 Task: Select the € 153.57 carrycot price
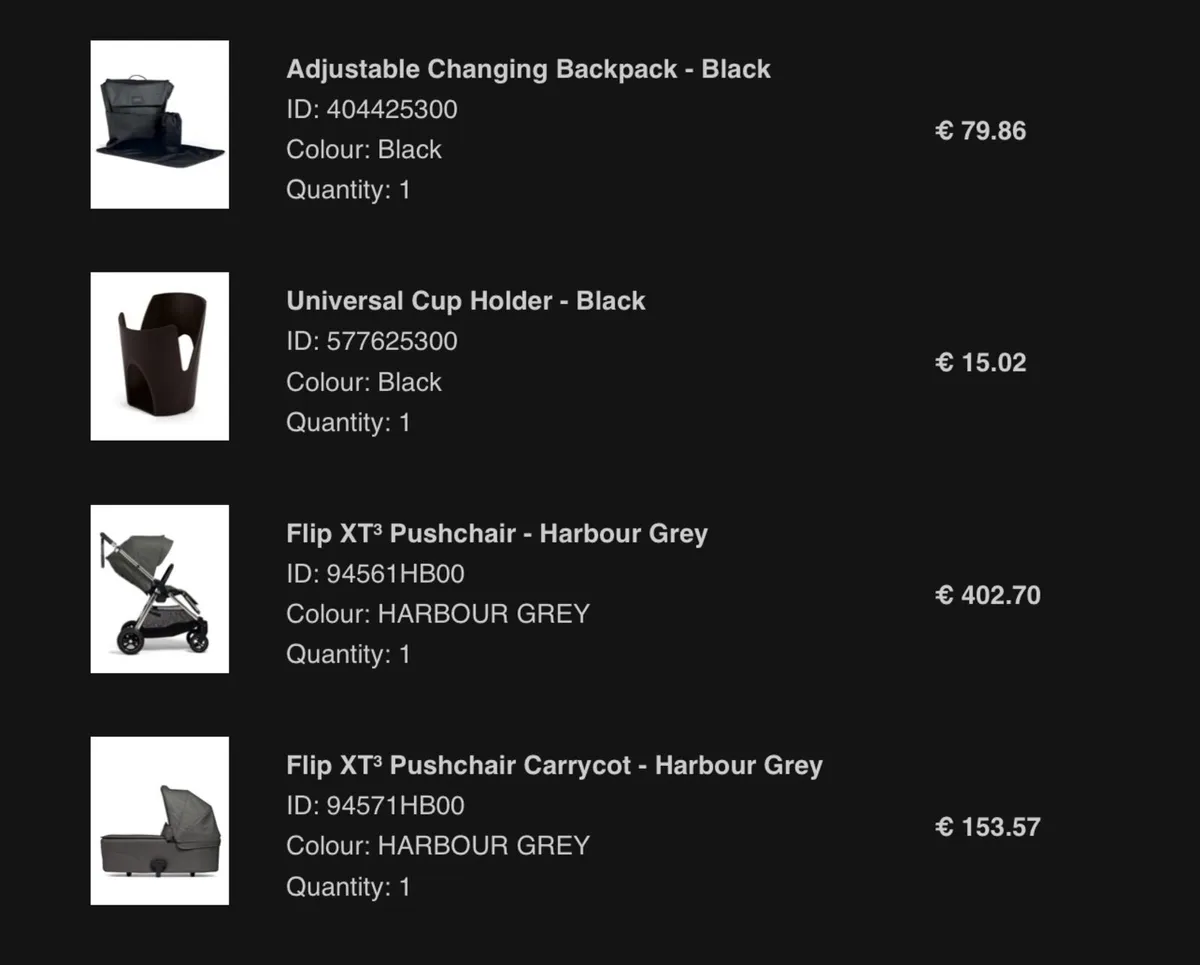tap(987, 828)
